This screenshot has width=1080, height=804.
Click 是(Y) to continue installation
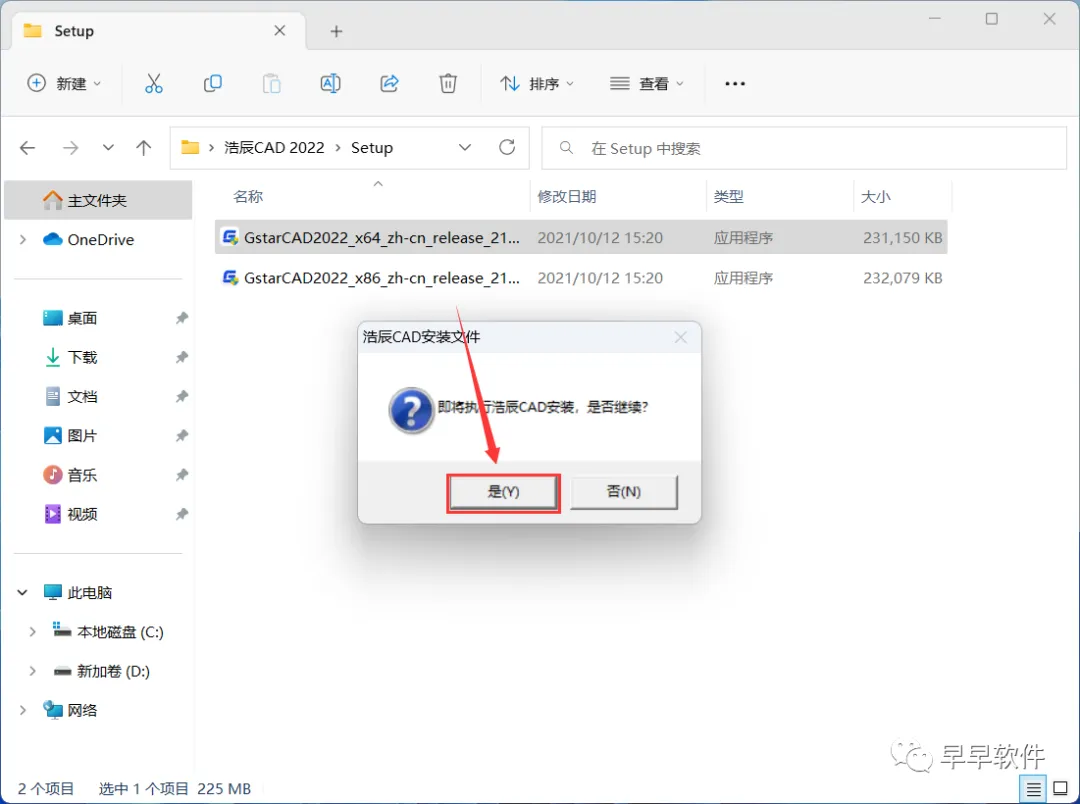[x=503, y=492]
